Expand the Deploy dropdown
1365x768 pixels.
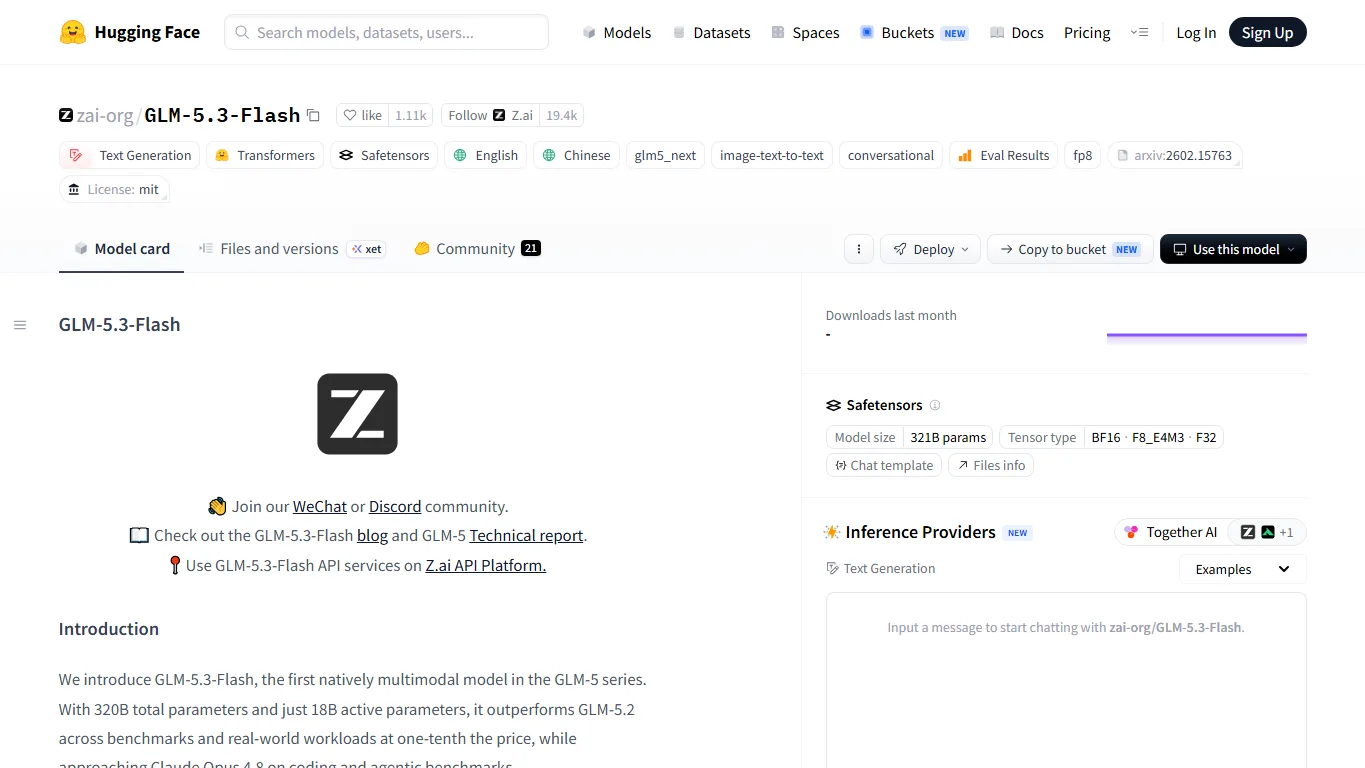[x=930, y=249]
